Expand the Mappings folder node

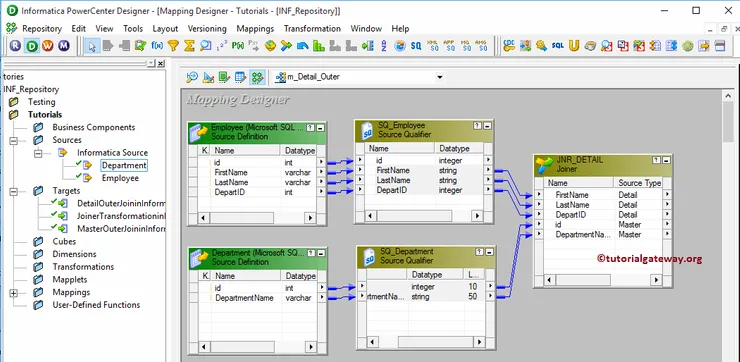coord(13,293)
